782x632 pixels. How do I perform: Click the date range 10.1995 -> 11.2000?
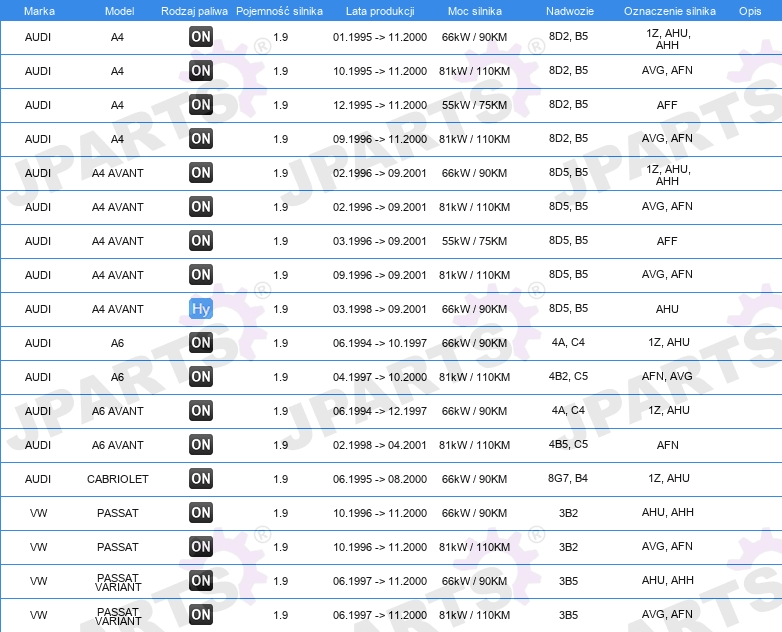pyautogui.click(x=380, y=71)
